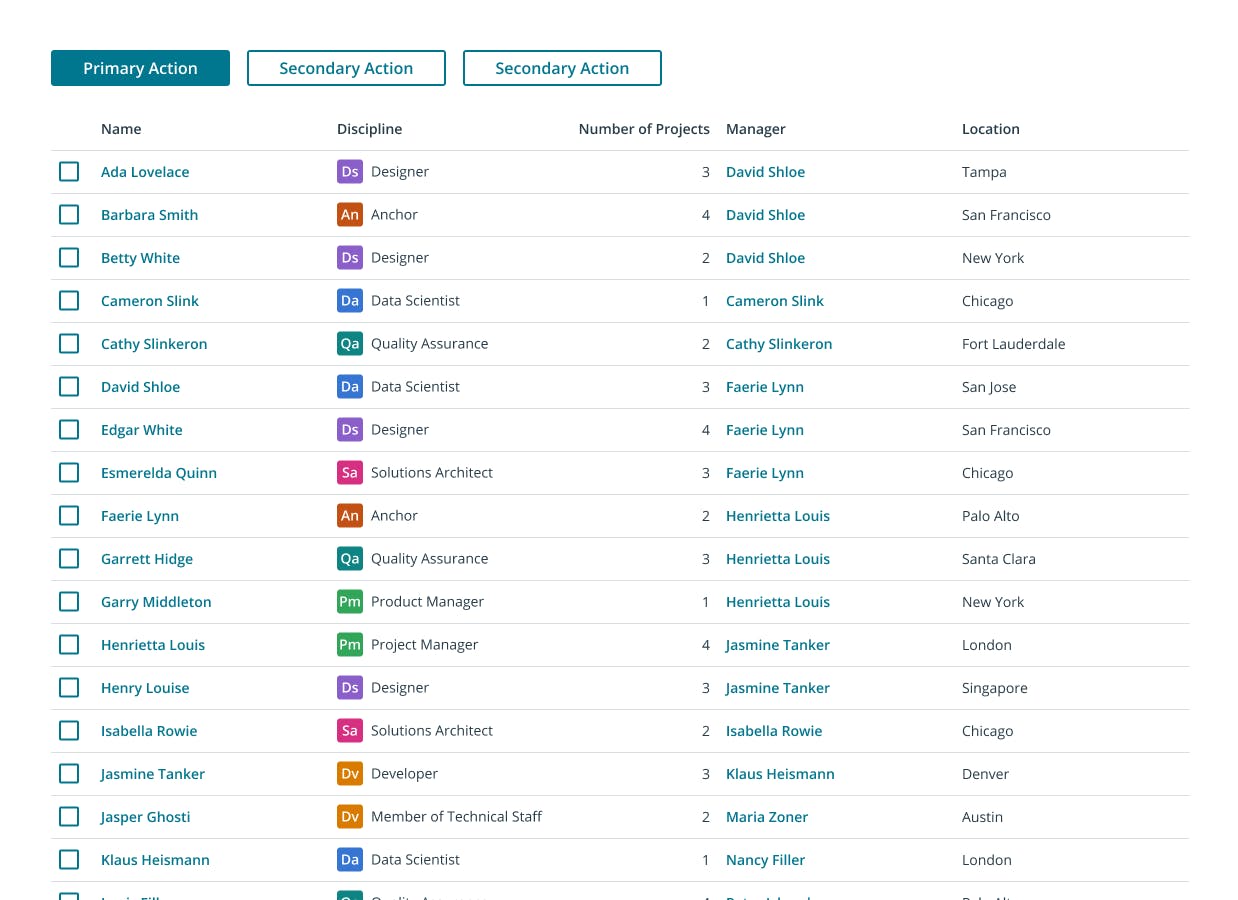This screenshot has width=1238, height=900.
Task: Check the box next to Henrietta Louis
Action: [x=69, y=645]
